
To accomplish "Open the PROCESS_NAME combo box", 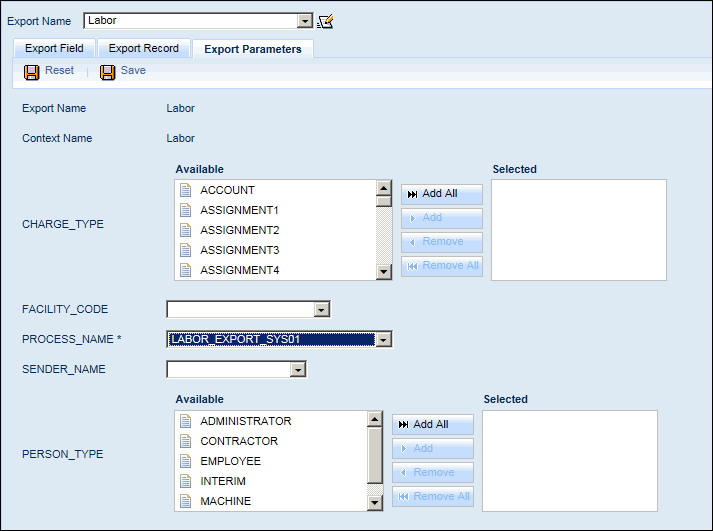I will 383,340.
